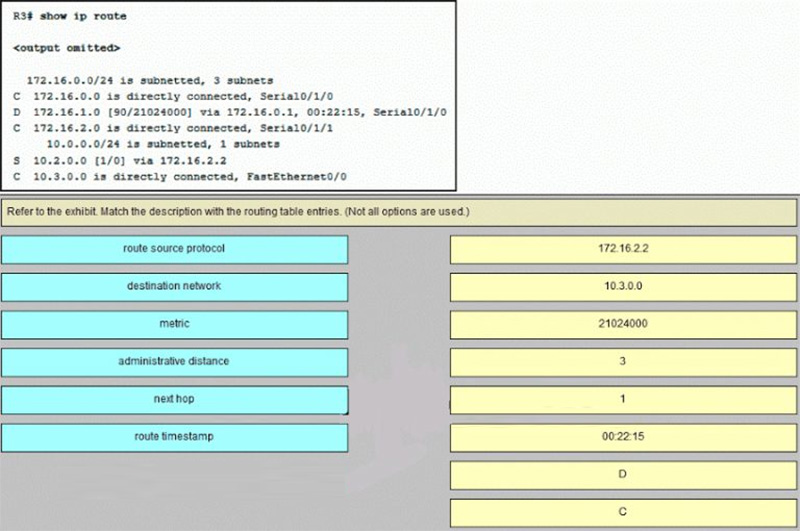
Task: Select the 'next hop' description box
Action: (174, 400)
